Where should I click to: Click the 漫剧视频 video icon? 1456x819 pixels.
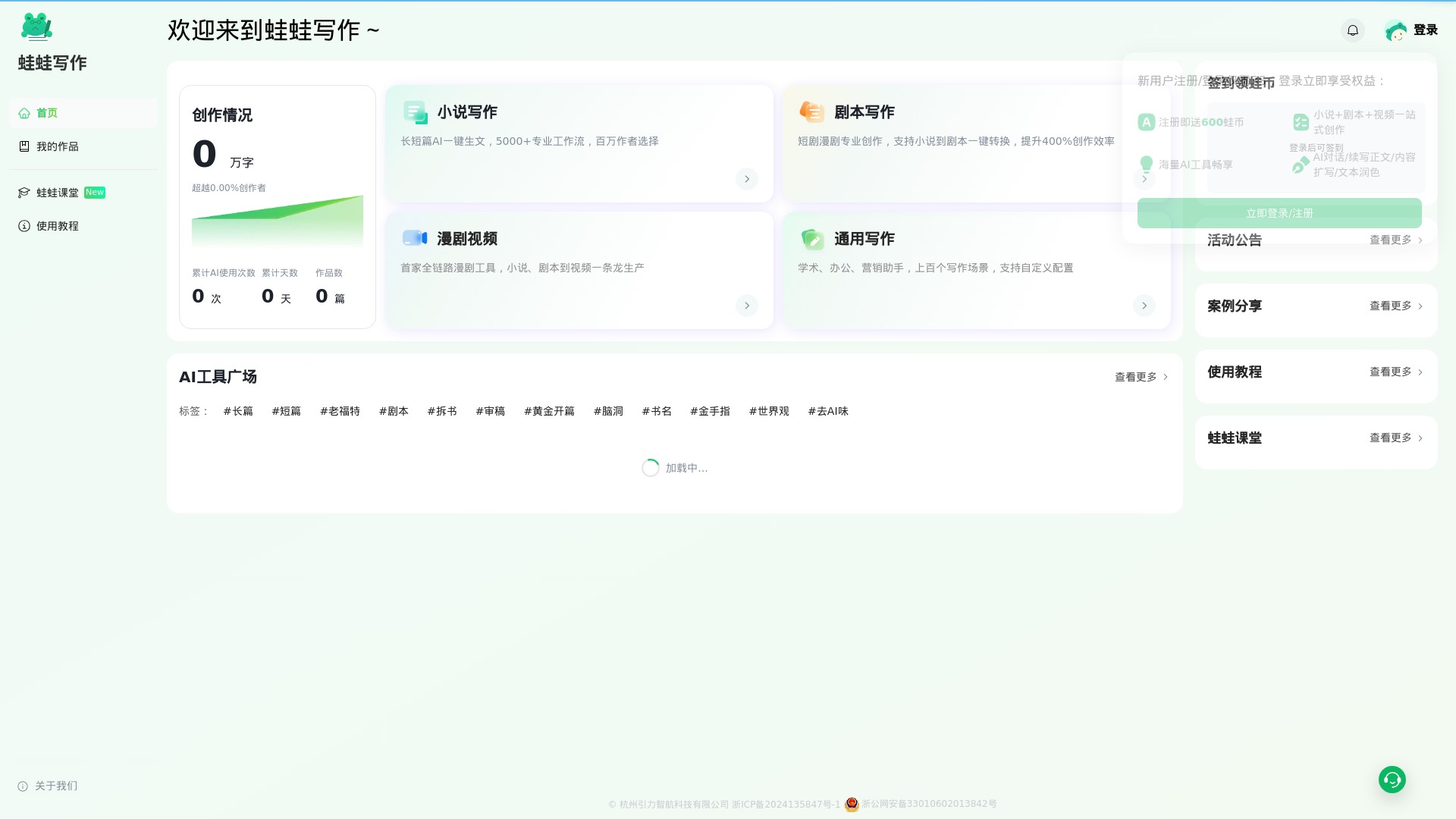click(415, 238)
